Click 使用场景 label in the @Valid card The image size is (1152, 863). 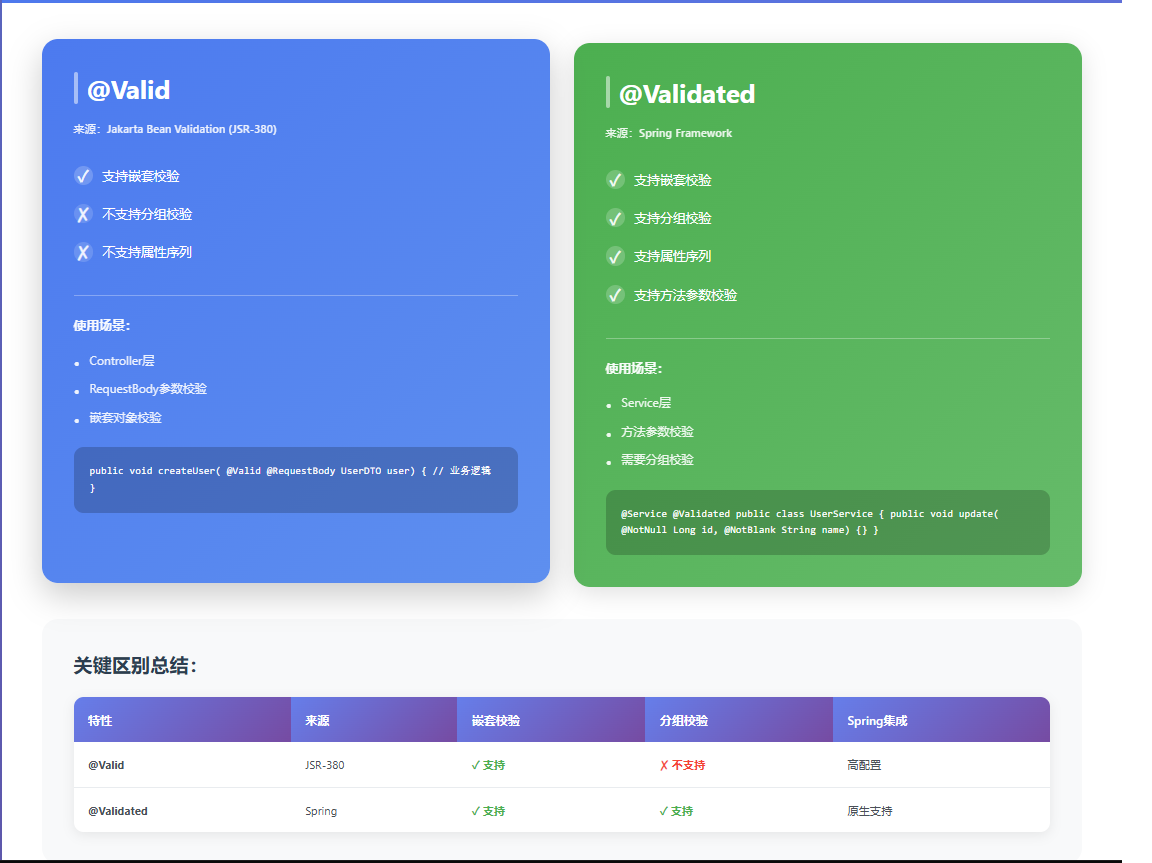(101, 325)
